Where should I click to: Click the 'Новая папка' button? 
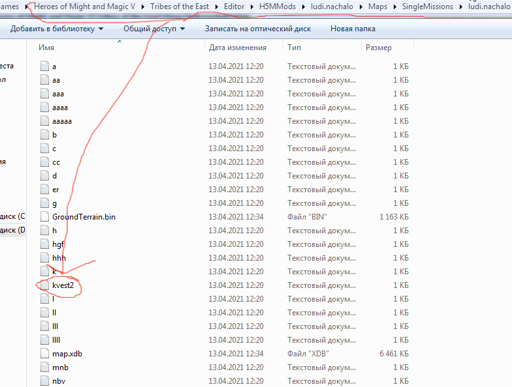click(x=353, y=29)
